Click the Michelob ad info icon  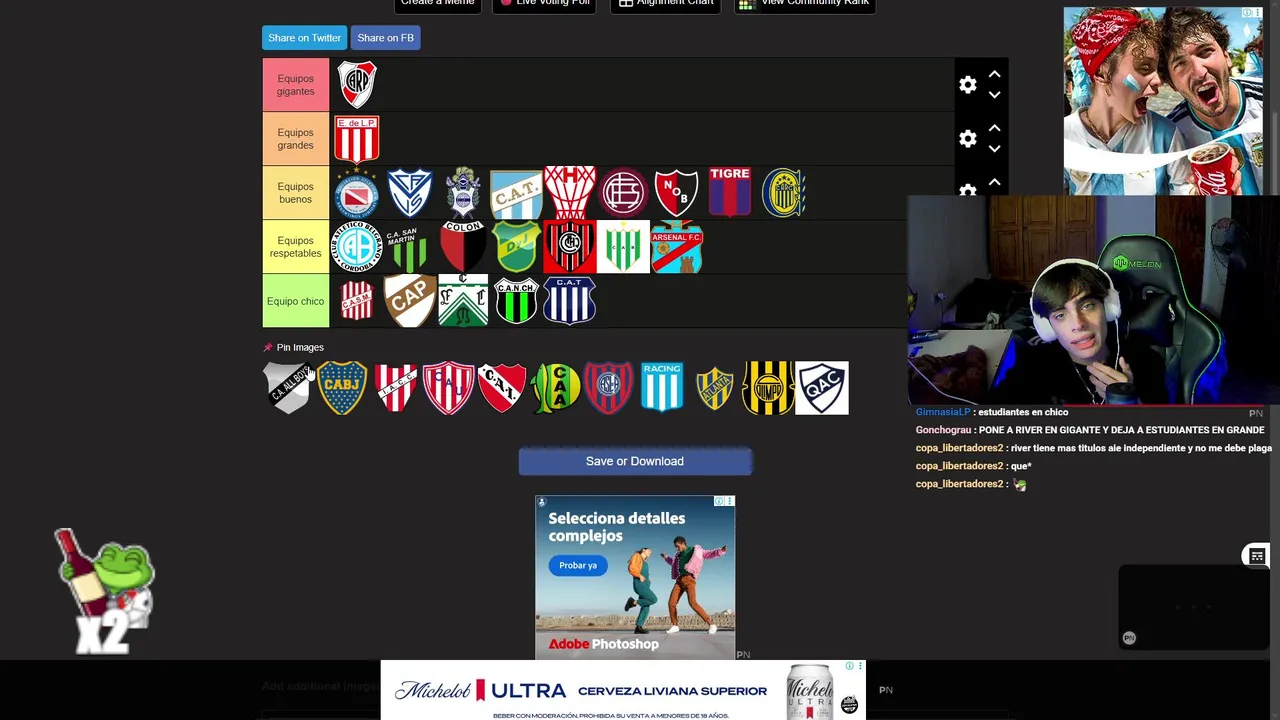849,666
